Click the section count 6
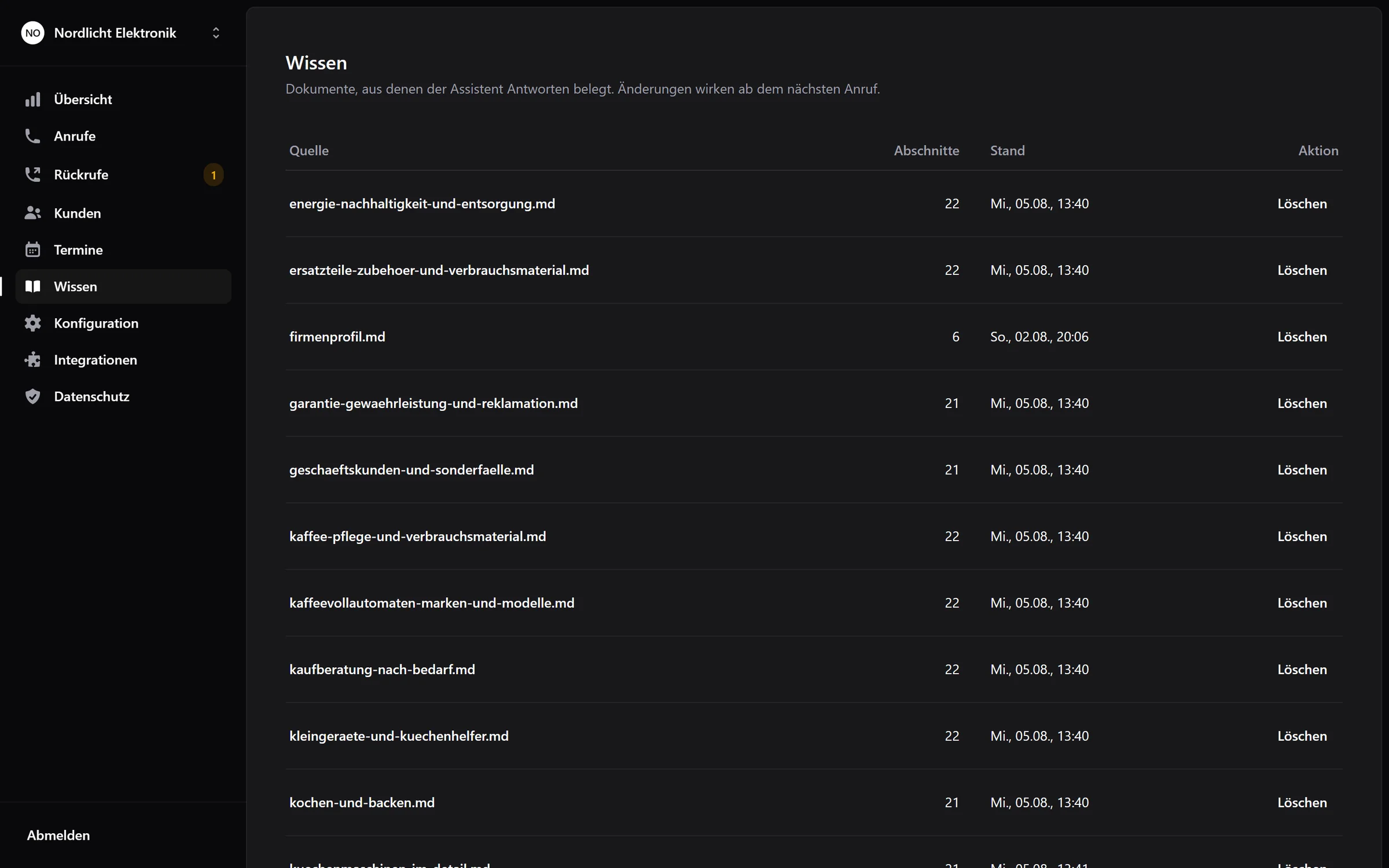The image size is (1389, 868). tap(956, 337)
